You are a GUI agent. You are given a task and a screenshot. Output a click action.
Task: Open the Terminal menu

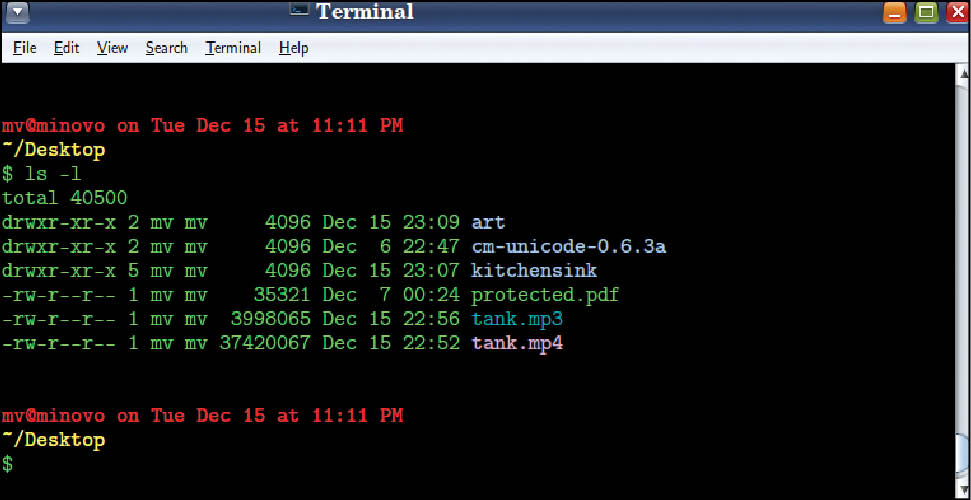click(x=233, y=48)
